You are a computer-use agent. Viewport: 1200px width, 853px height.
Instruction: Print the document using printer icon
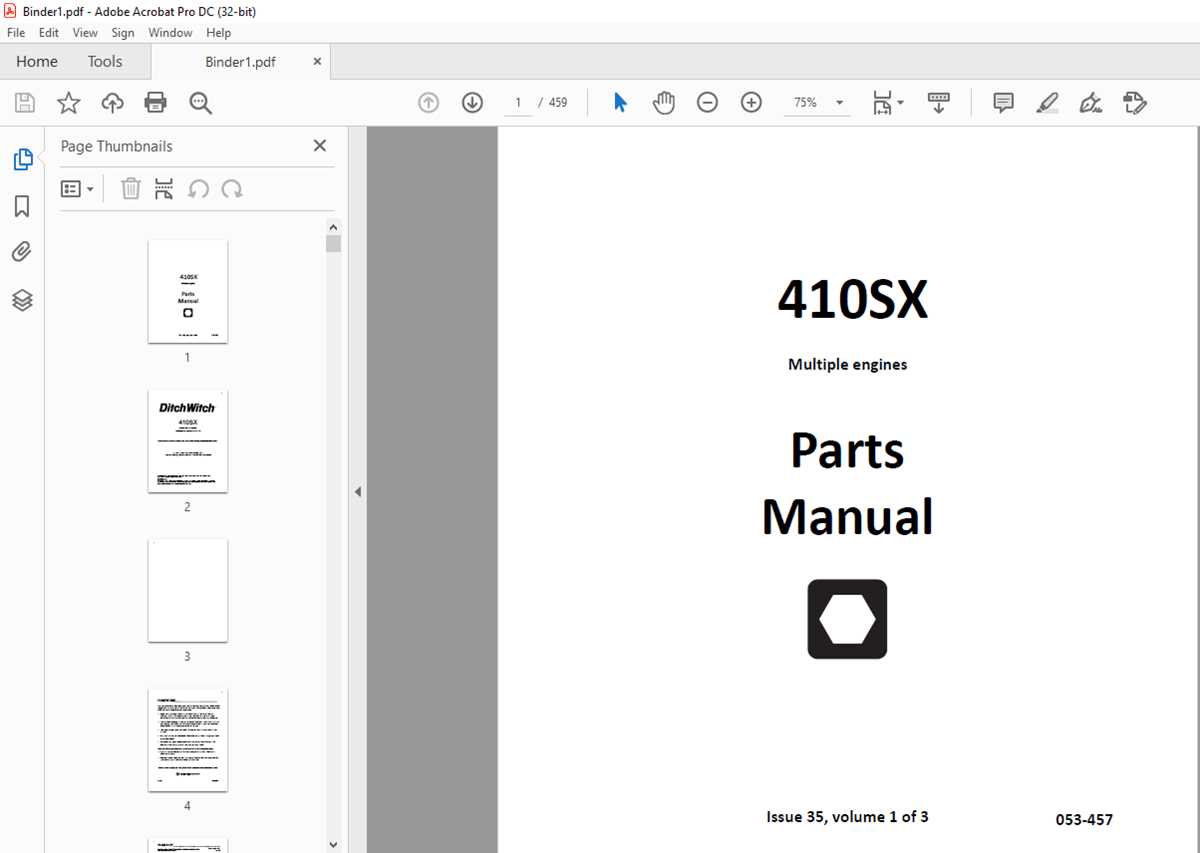pos(155,103)
